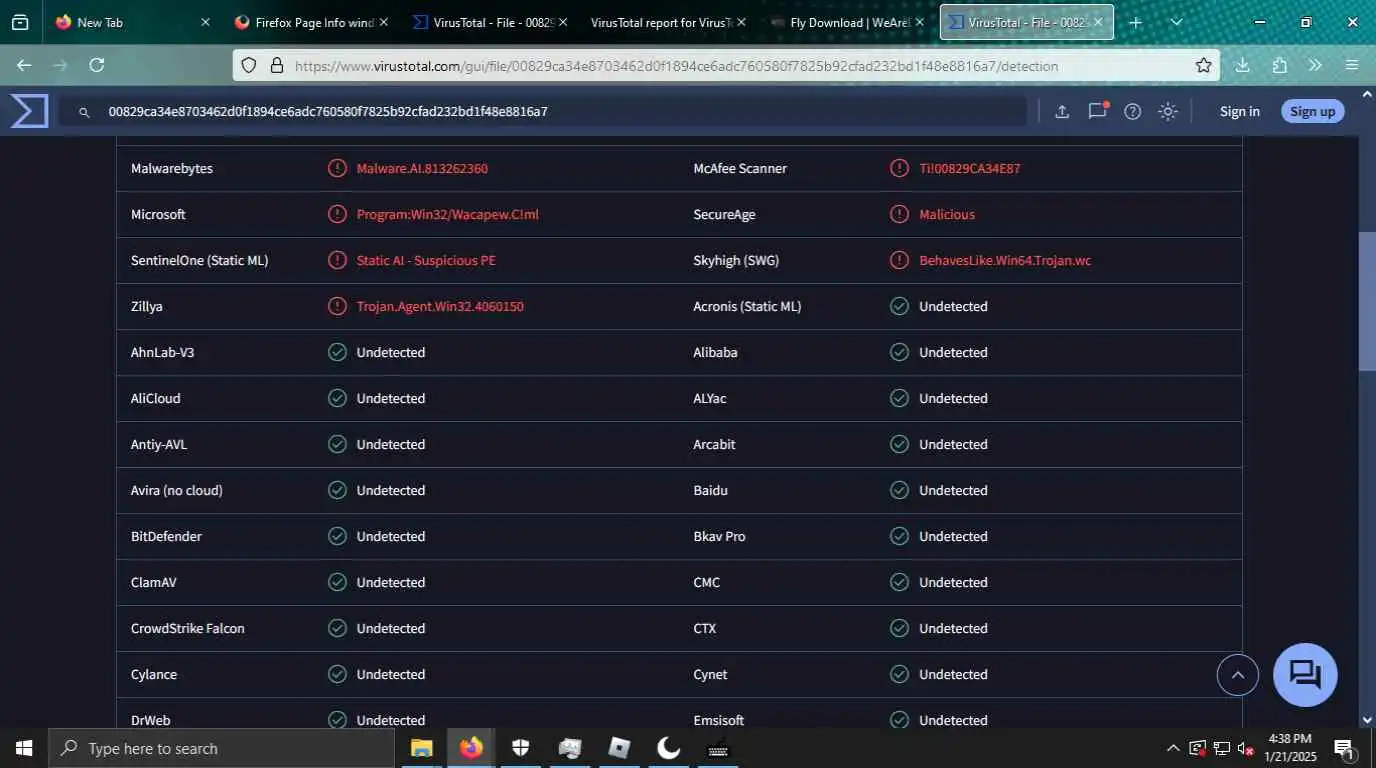Image resolution: width=1376 pixels, height=768 pixels.
Task: Click the SecureAge Malicious result
Action: click(x=946, y=214)
